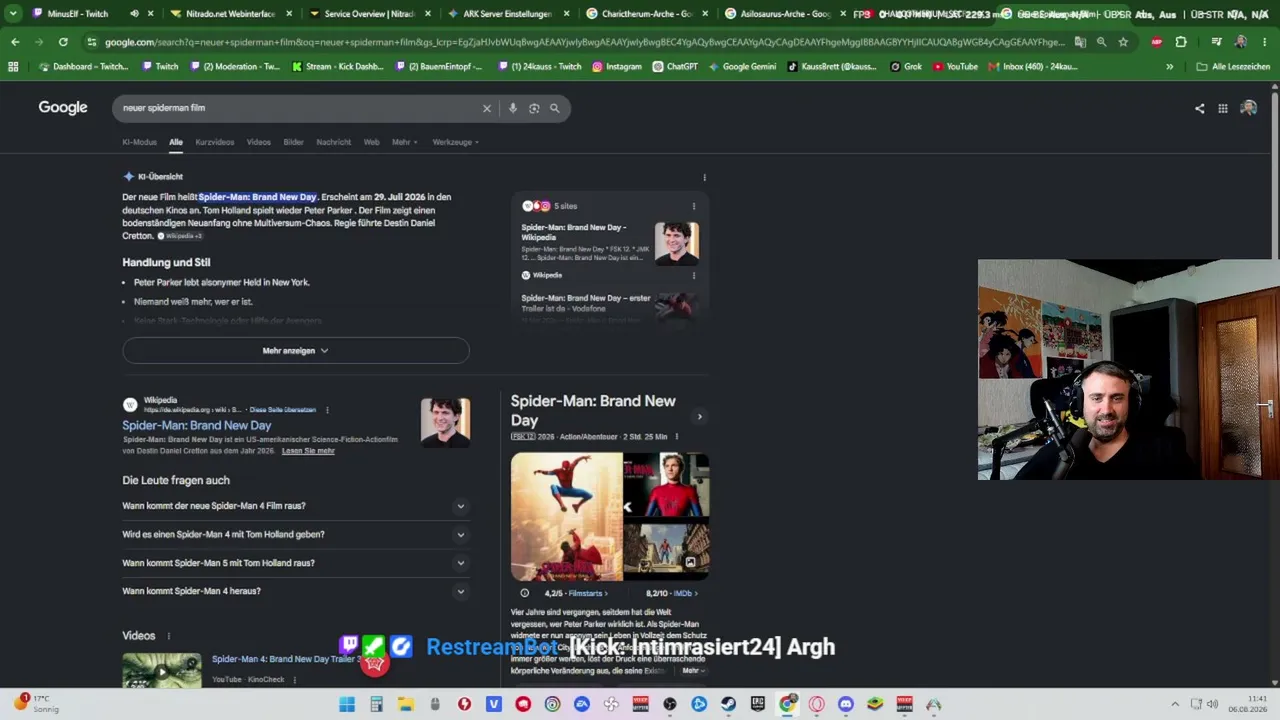This screenshot has height=720, width=1280.
Task: Play the Spider-Man 4 trailer video thumbnail
Action: pos(162,670)
